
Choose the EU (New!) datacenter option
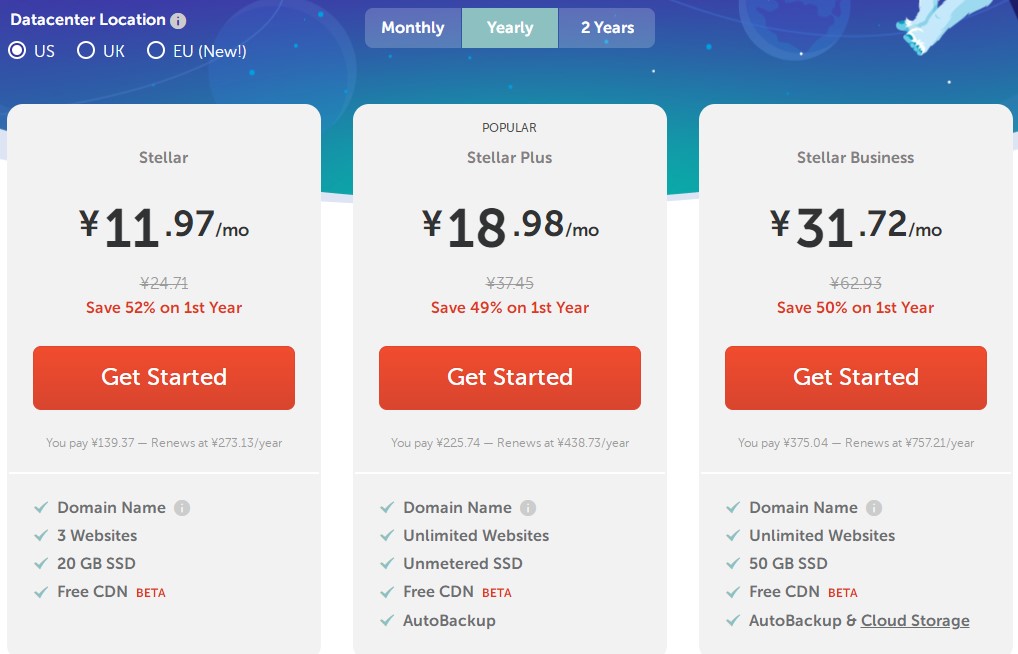click(x=156, y=50)
